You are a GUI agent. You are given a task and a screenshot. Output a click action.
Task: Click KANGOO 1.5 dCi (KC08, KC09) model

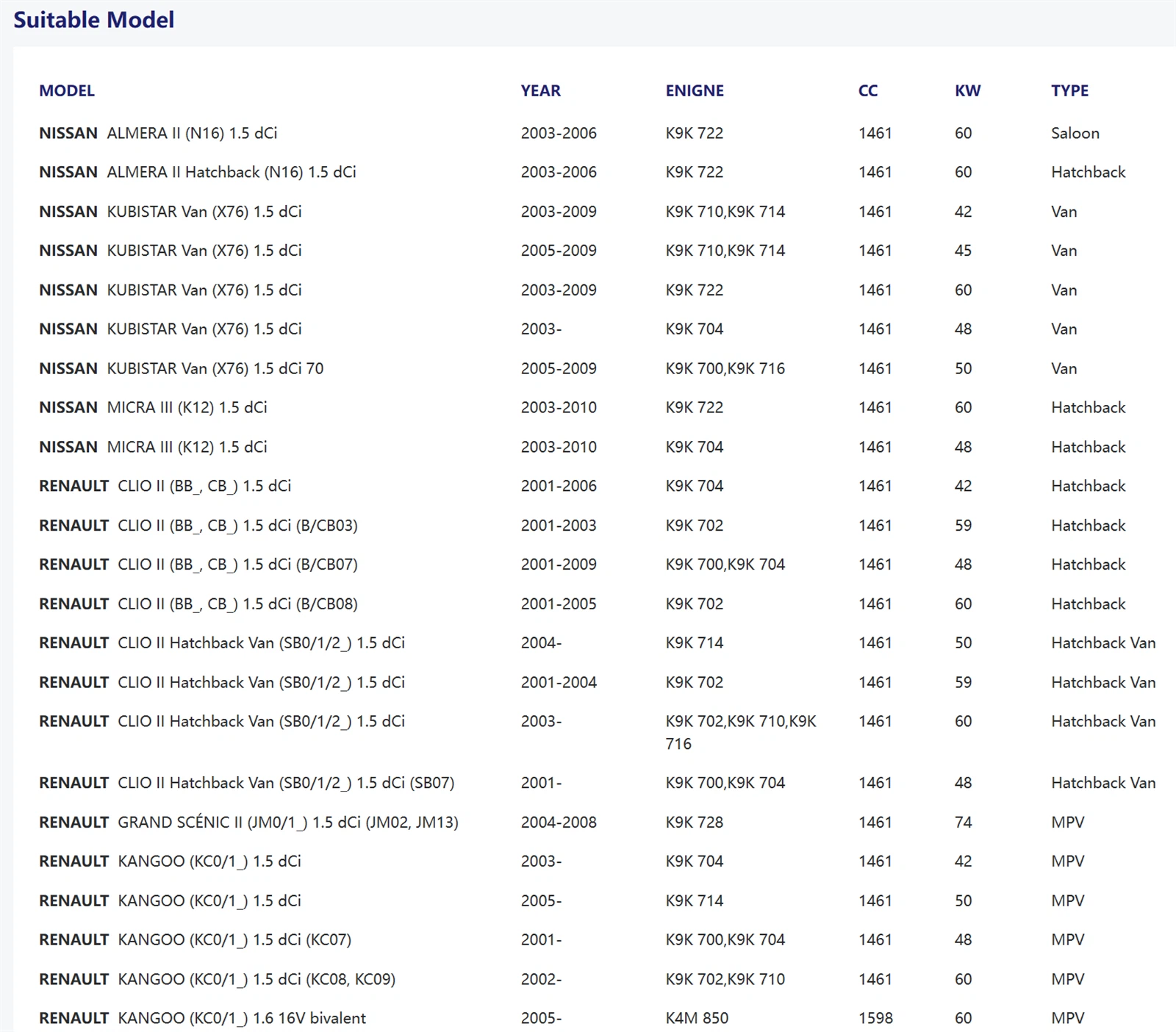(x=218, y=979)
